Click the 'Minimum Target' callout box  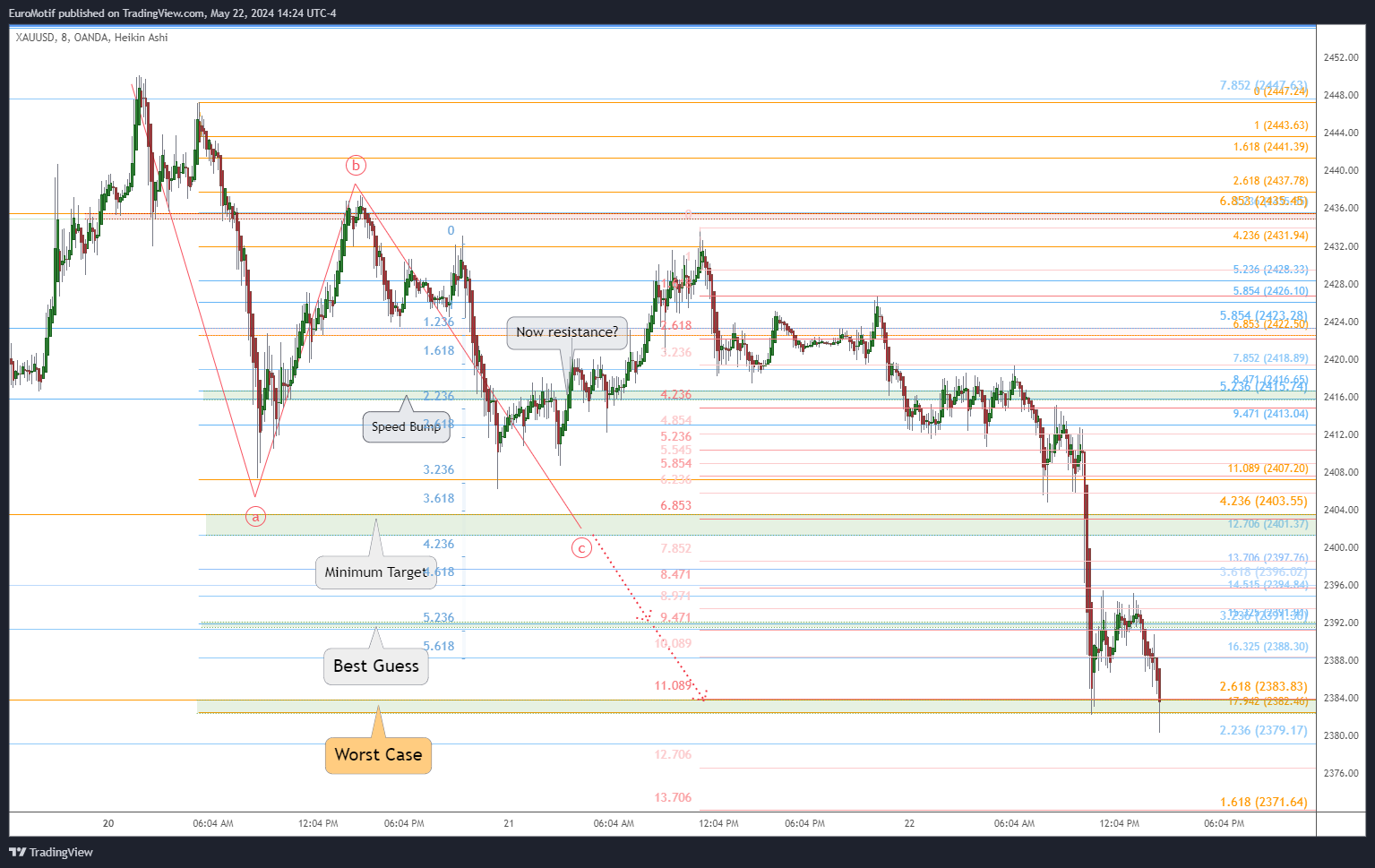(x=376, y=572)
